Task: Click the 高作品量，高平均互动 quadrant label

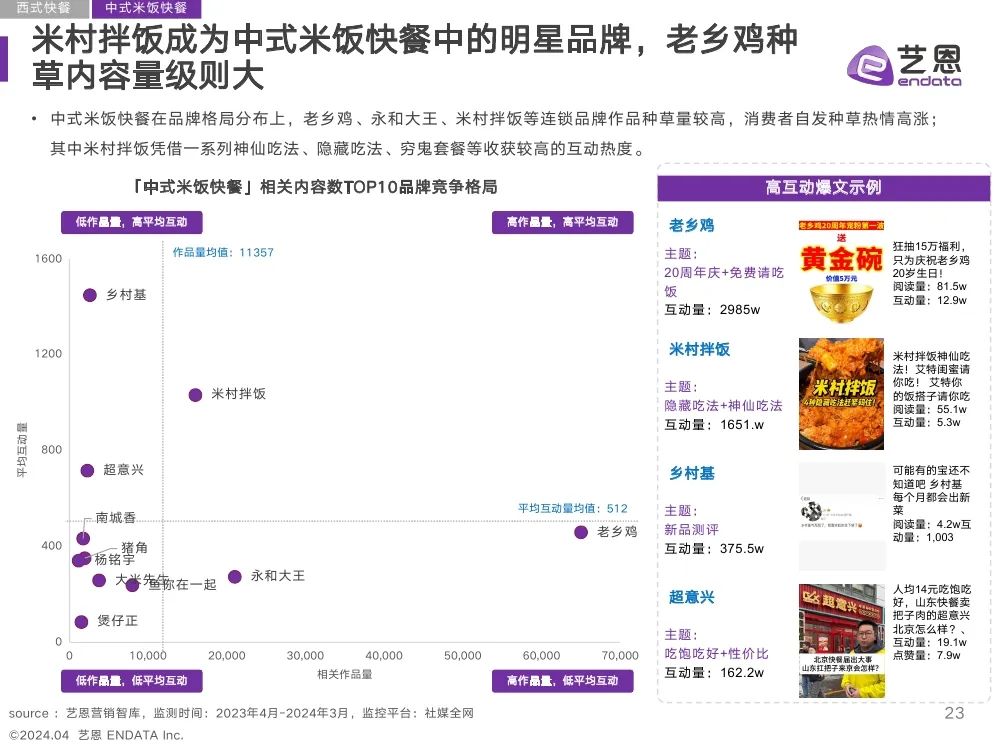Action: click(562, 222)
